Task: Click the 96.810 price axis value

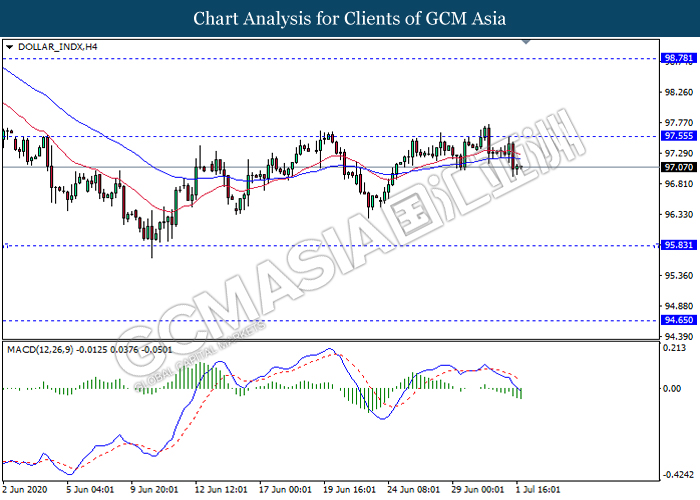Action: tap(679, 184)
